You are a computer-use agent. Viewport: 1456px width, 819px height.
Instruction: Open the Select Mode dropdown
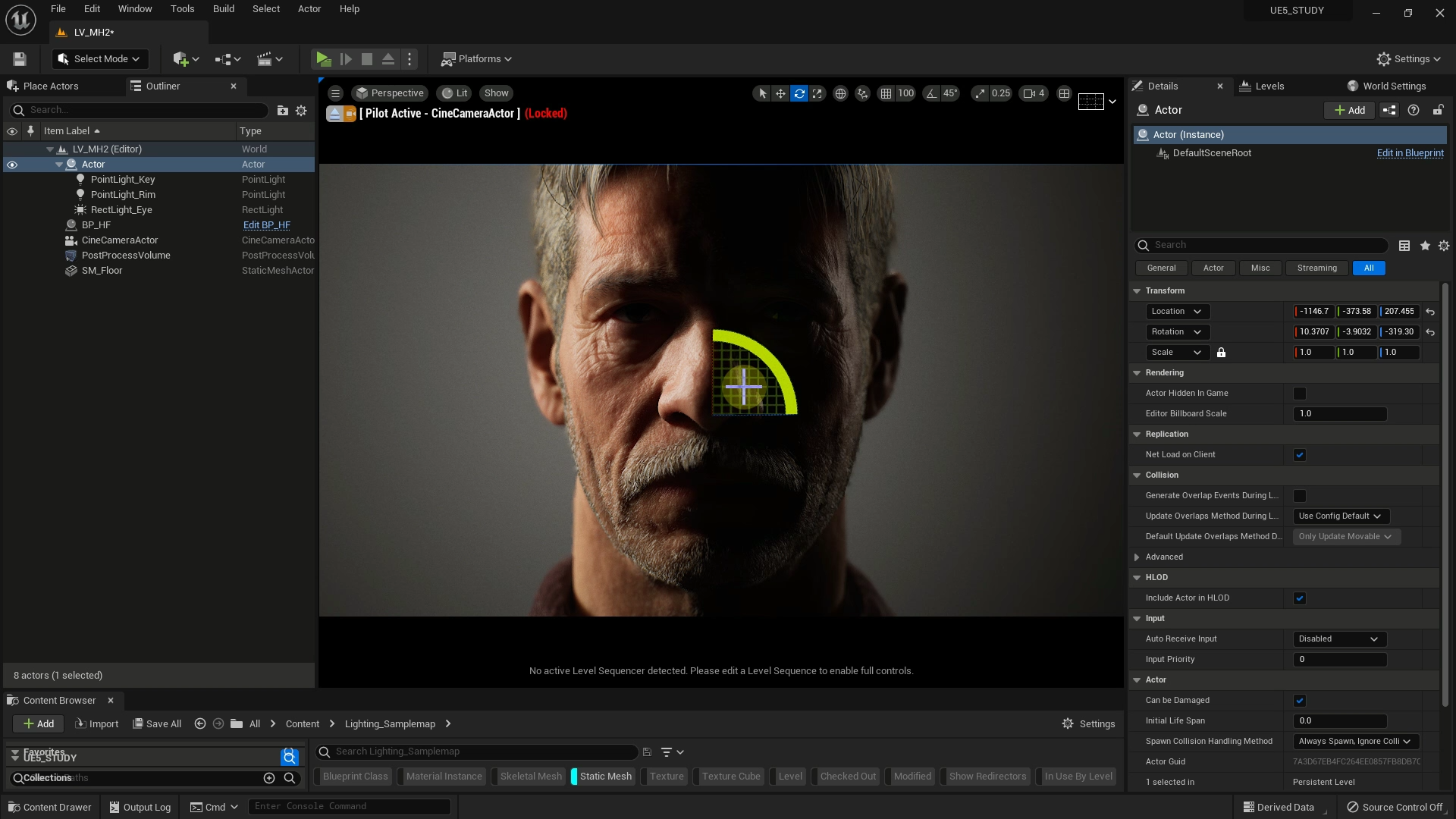[100, 59]
